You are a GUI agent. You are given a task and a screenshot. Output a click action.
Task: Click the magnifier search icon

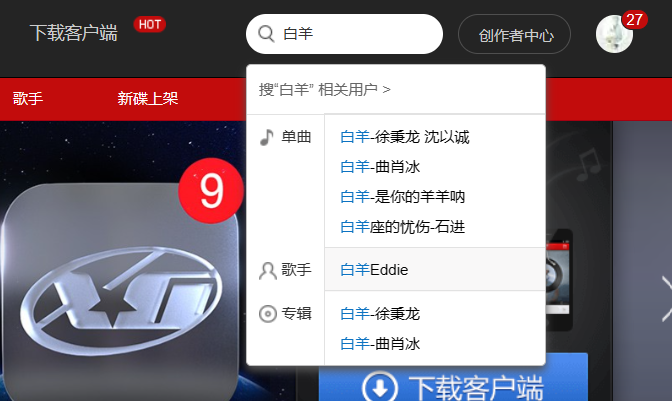tap(266, 33)
